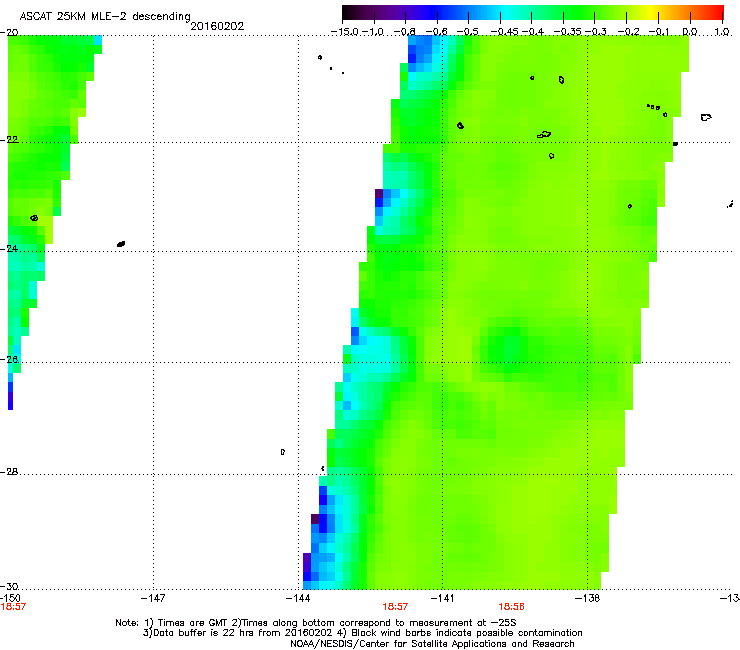740x650 pixels.
Task: Click the NOAA/NESDIS Center for Satellite Applications credit
Action: tap(432, 643)
